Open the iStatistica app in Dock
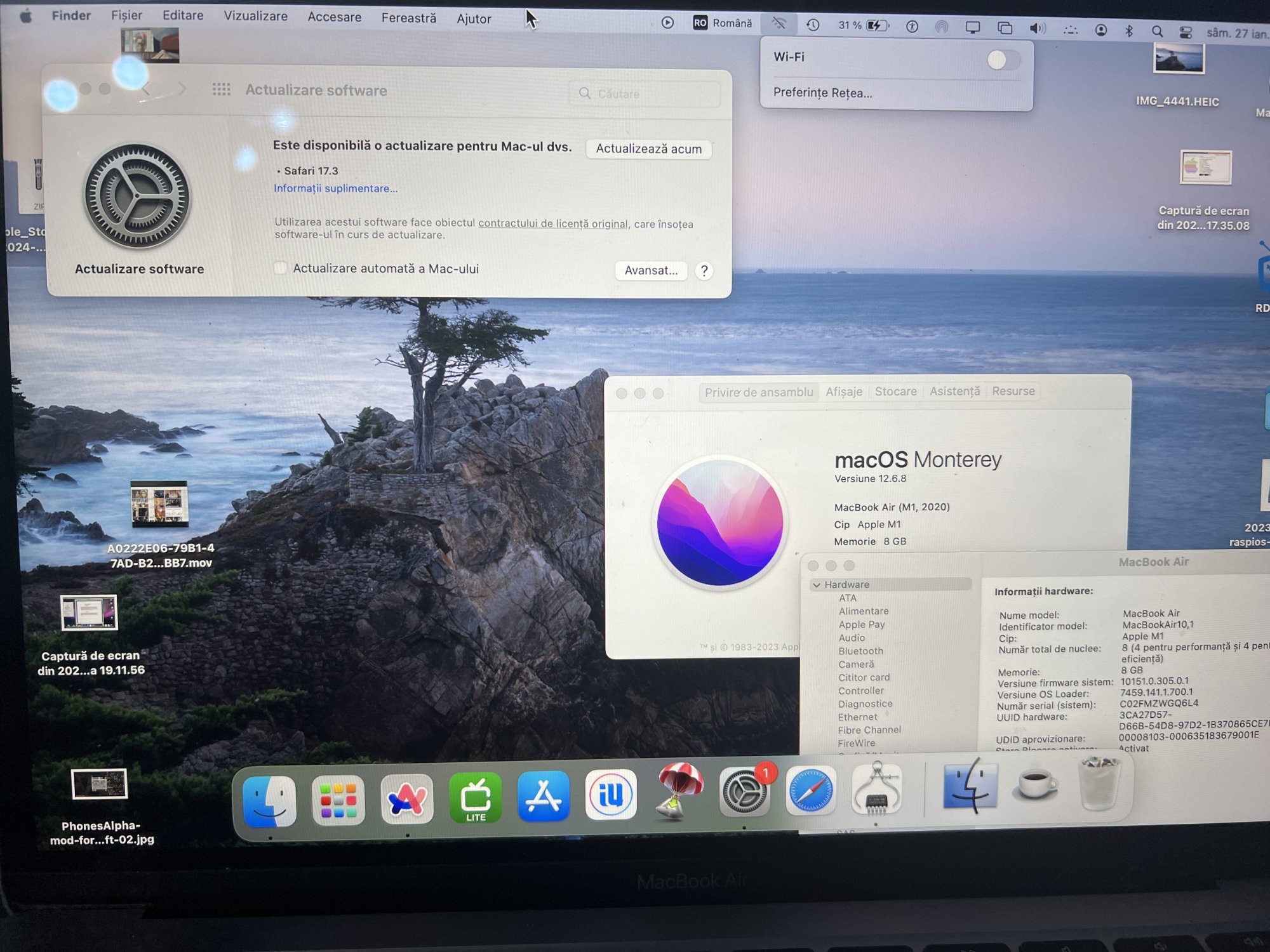The height and width of the screenshot is (952, 1270). pyautogui.click(x=611, y=795)
